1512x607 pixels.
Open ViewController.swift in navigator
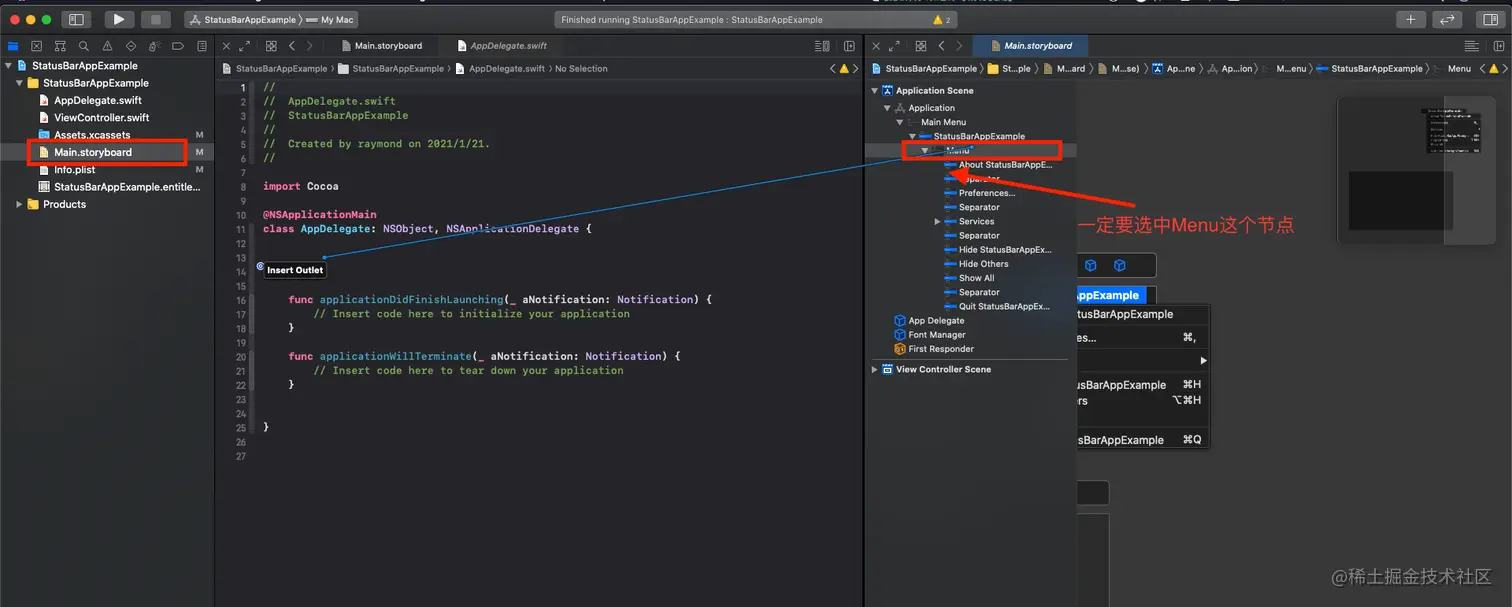click(101, 117)
